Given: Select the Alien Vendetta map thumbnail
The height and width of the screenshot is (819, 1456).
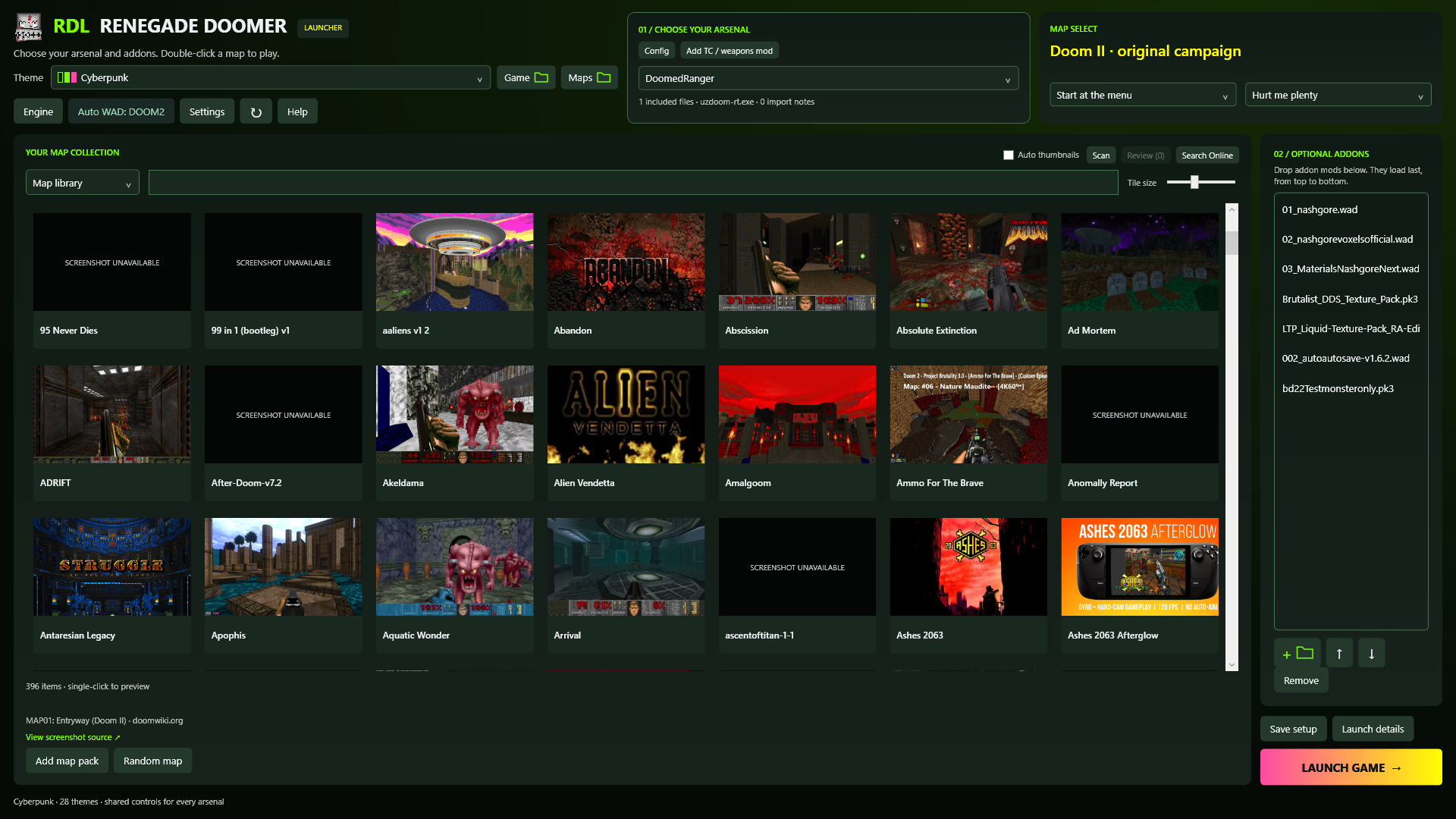Looking at the screenshot, I should 626,414.
